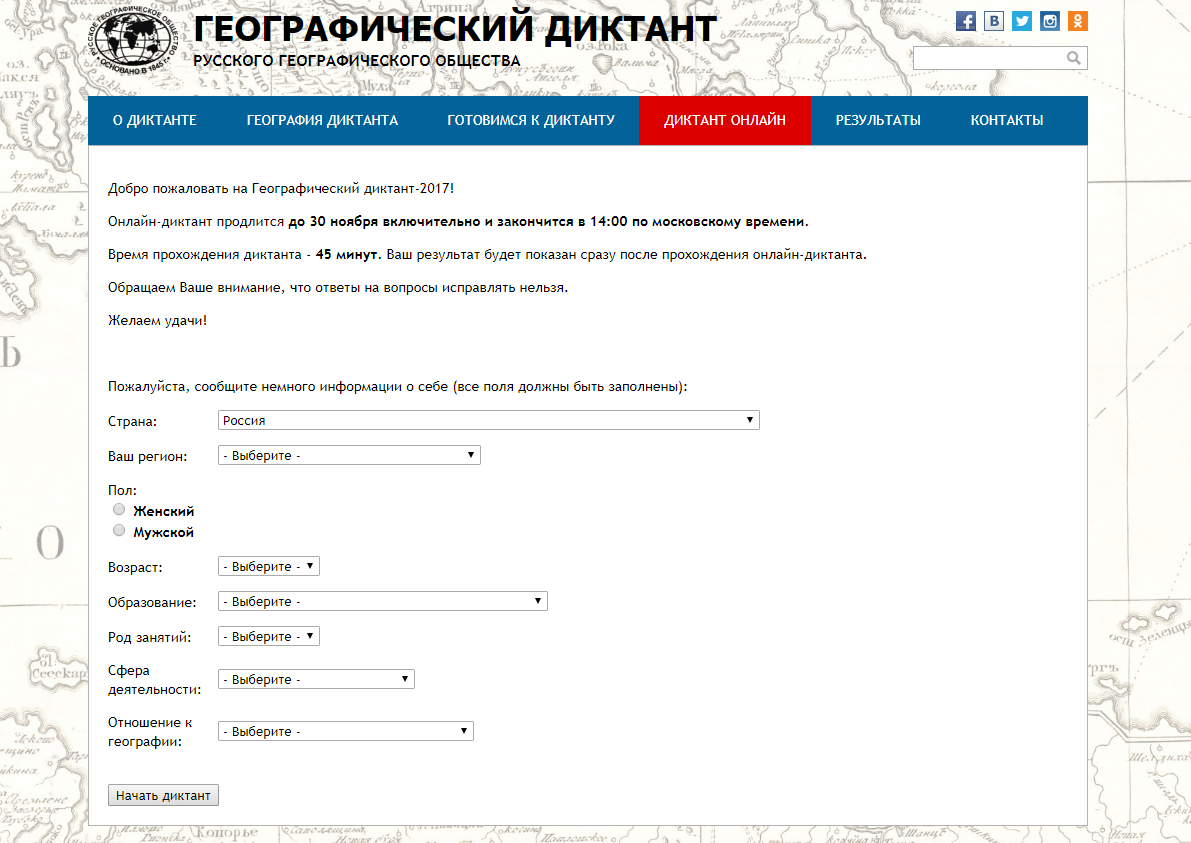Image resolution: width=1191 pixels, height=843 pixels.
Task: Click the Russian Geographical Society globe logo
Action: (x=134, y=40)
